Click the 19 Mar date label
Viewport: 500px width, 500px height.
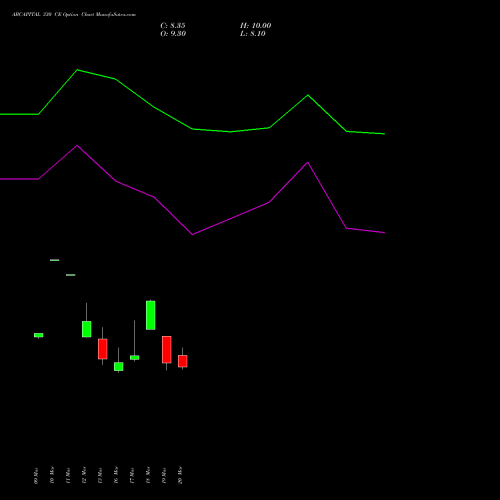click(x=164, y=476)
